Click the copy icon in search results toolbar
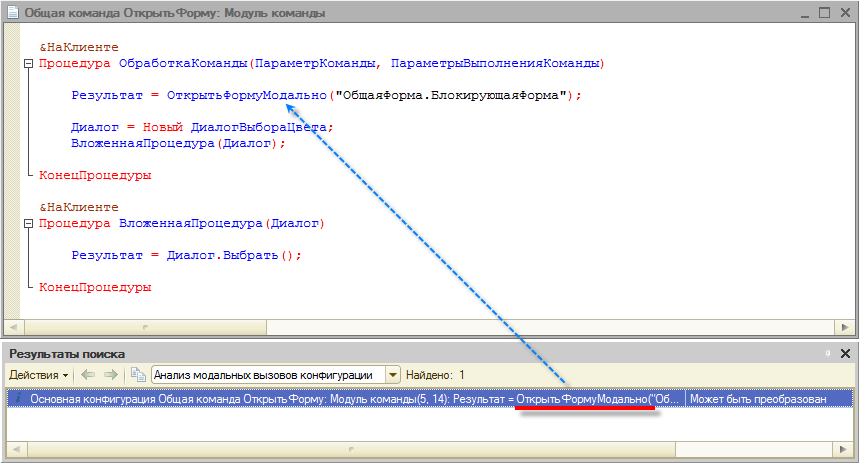 137,375
